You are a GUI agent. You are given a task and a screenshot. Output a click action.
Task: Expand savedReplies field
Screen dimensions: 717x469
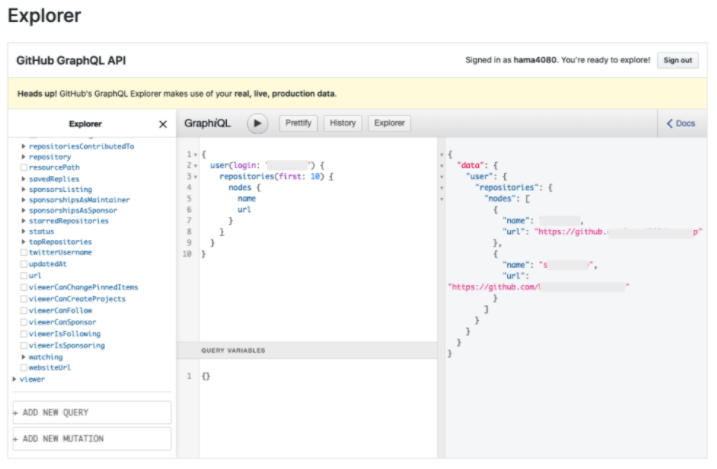23,179
